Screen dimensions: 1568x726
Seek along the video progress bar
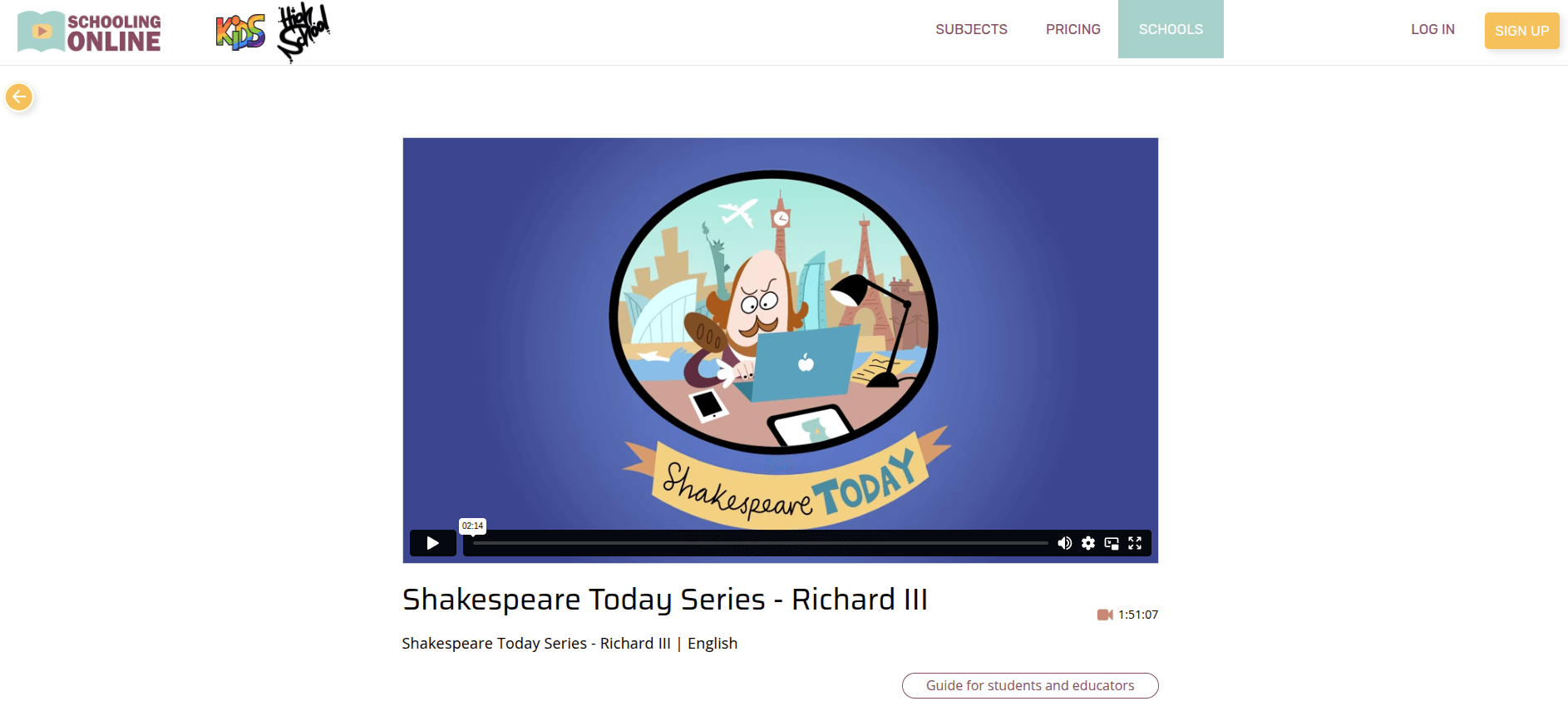[761, 543]
